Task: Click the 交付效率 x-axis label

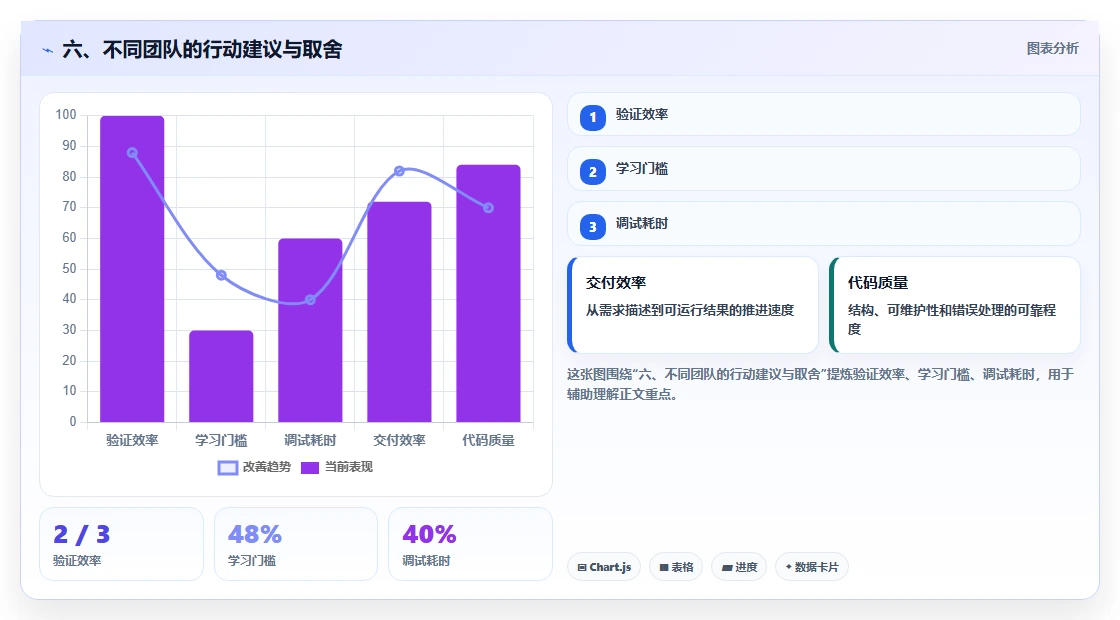Action: coord(399,441)
